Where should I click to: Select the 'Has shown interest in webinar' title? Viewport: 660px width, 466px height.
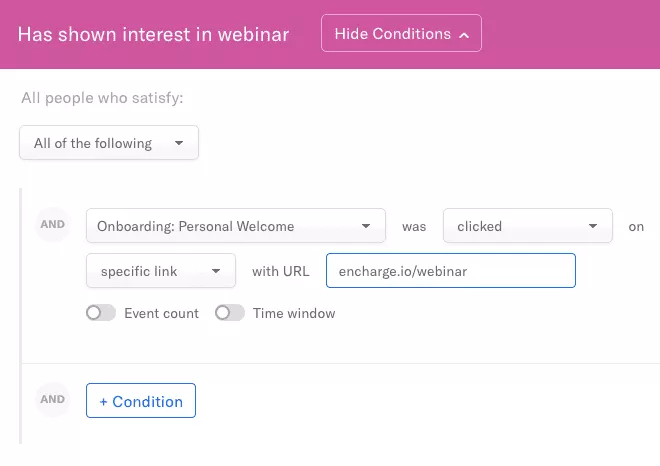(153, 35)
